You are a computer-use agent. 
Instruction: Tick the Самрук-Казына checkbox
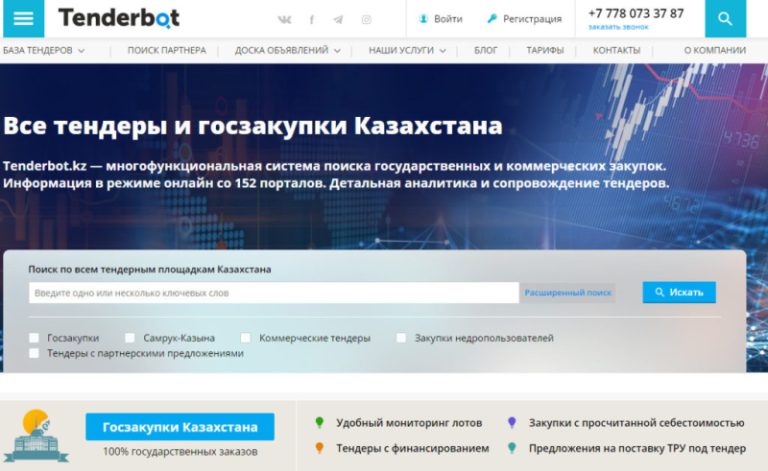coord(130,338)
